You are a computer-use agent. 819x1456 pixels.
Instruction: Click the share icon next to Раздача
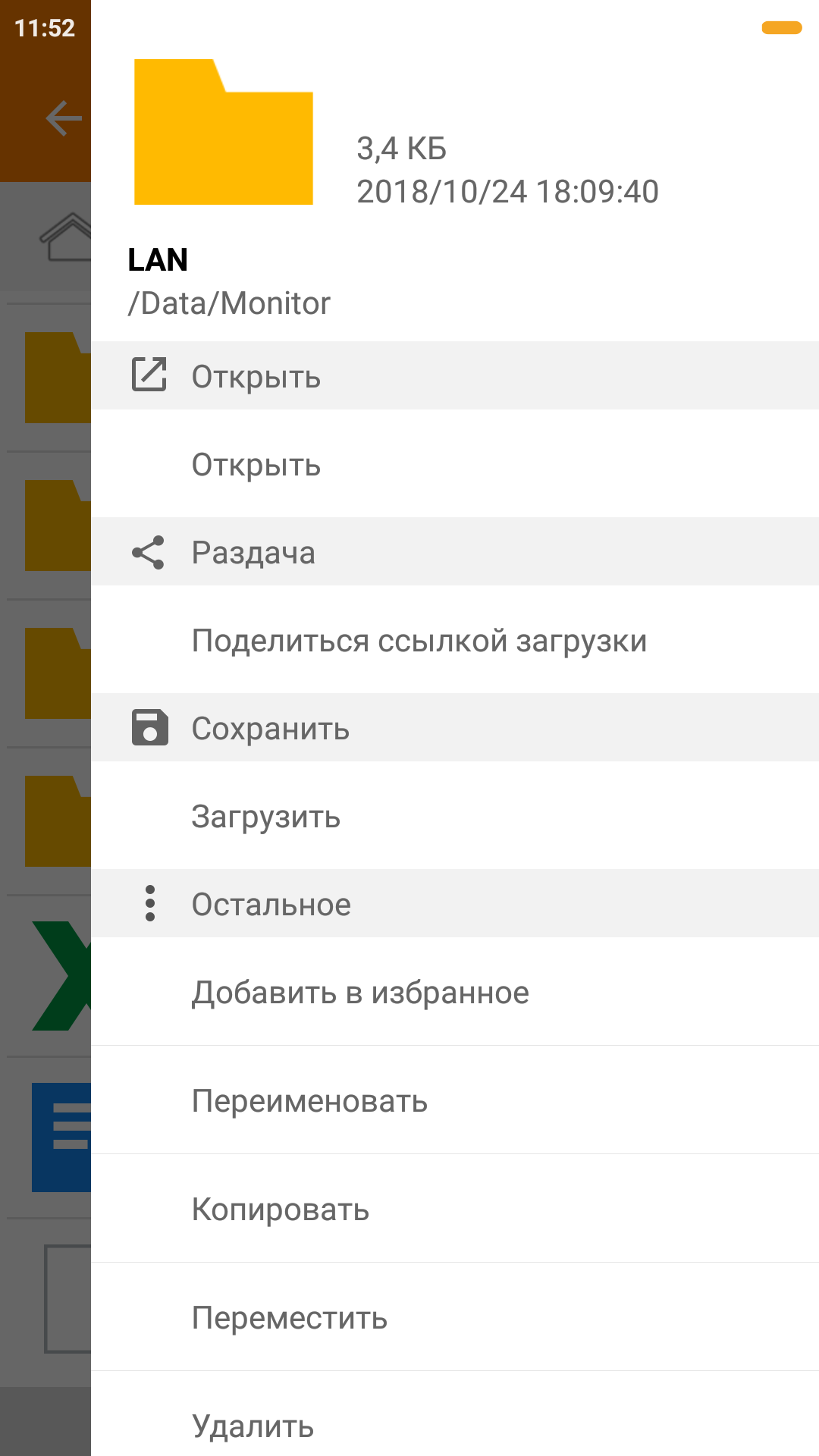click(149, 552)
